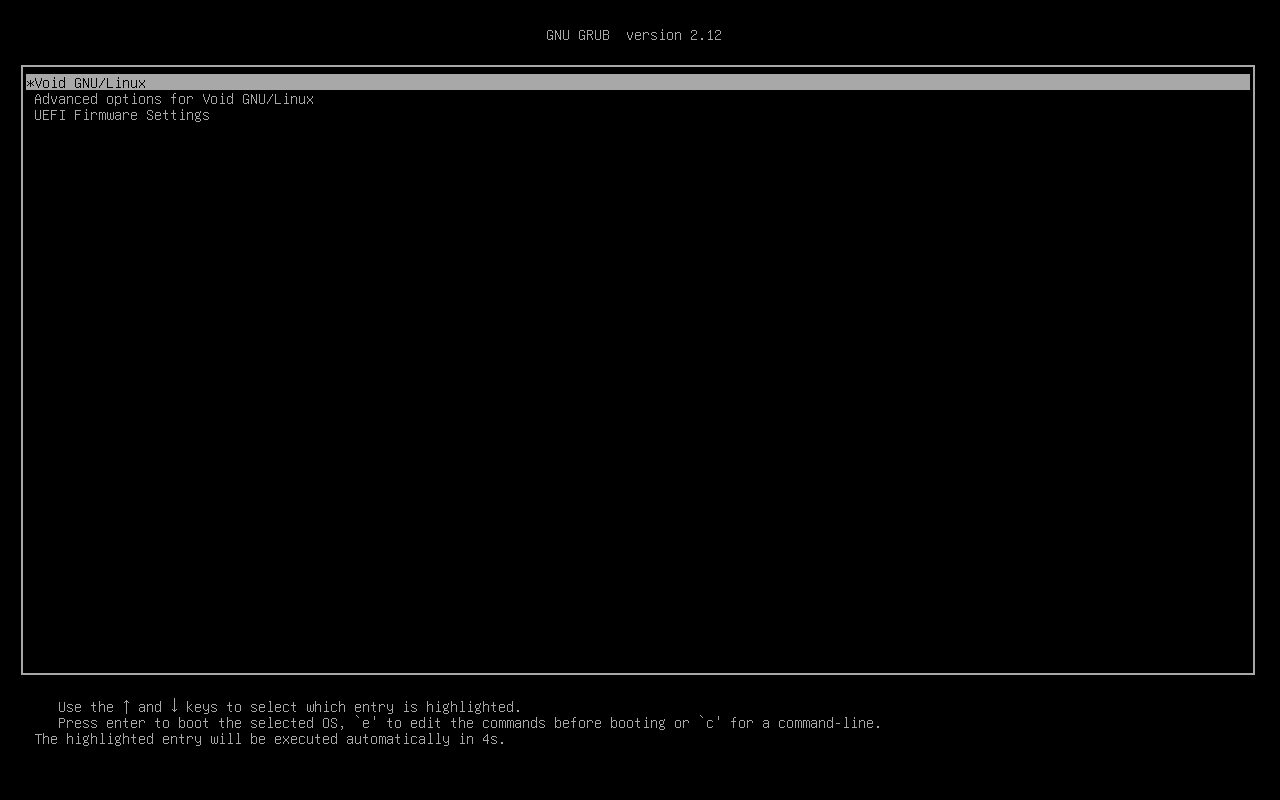The image size is (1280, 800).
Task: Click "select which entry is highlighted" text
Action: (385, 707)
